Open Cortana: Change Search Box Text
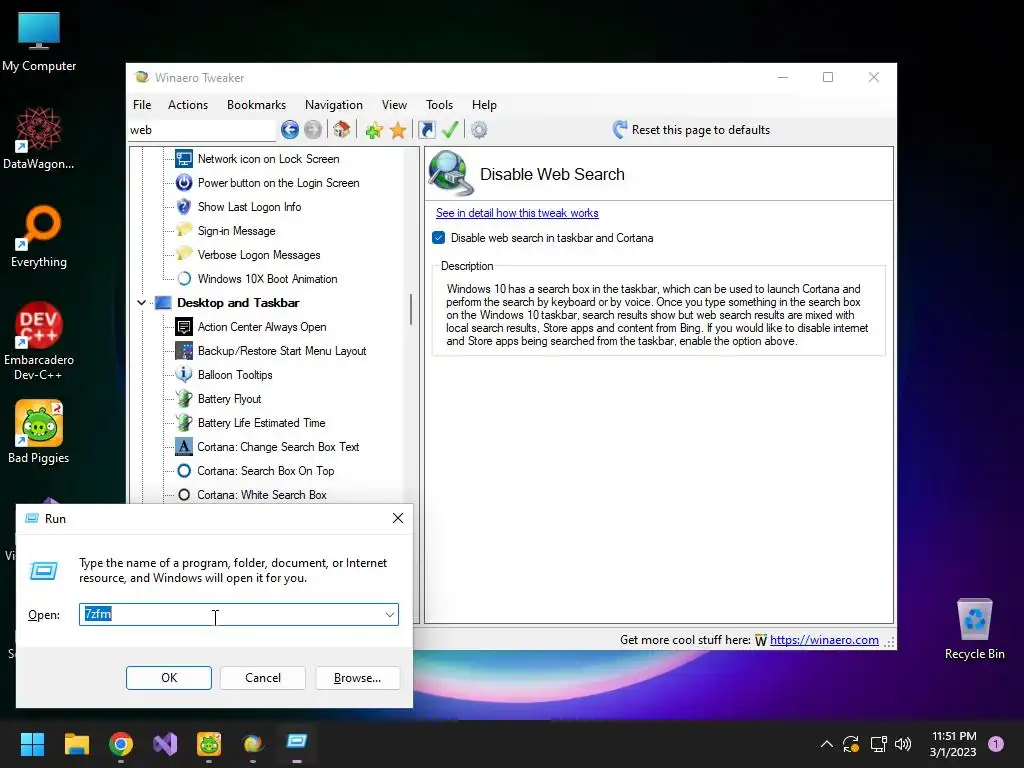Image resolution: width=1024 pixels, height=768 pixels. (x=278, y=447)
